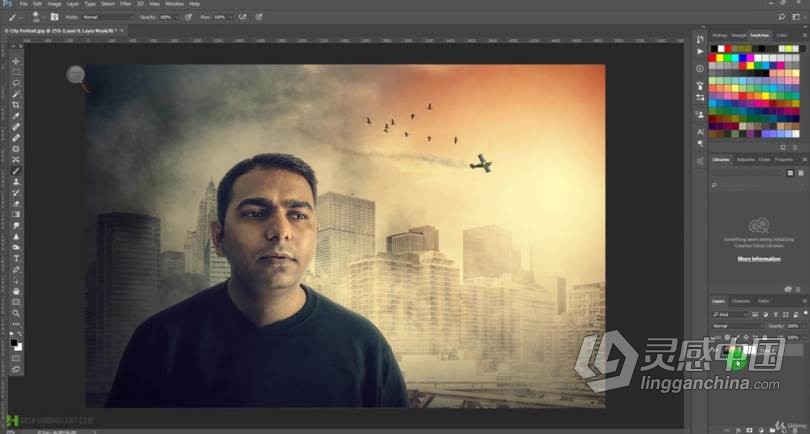Open the File menu
810x434 pixels.
click(x=23, y=4)
